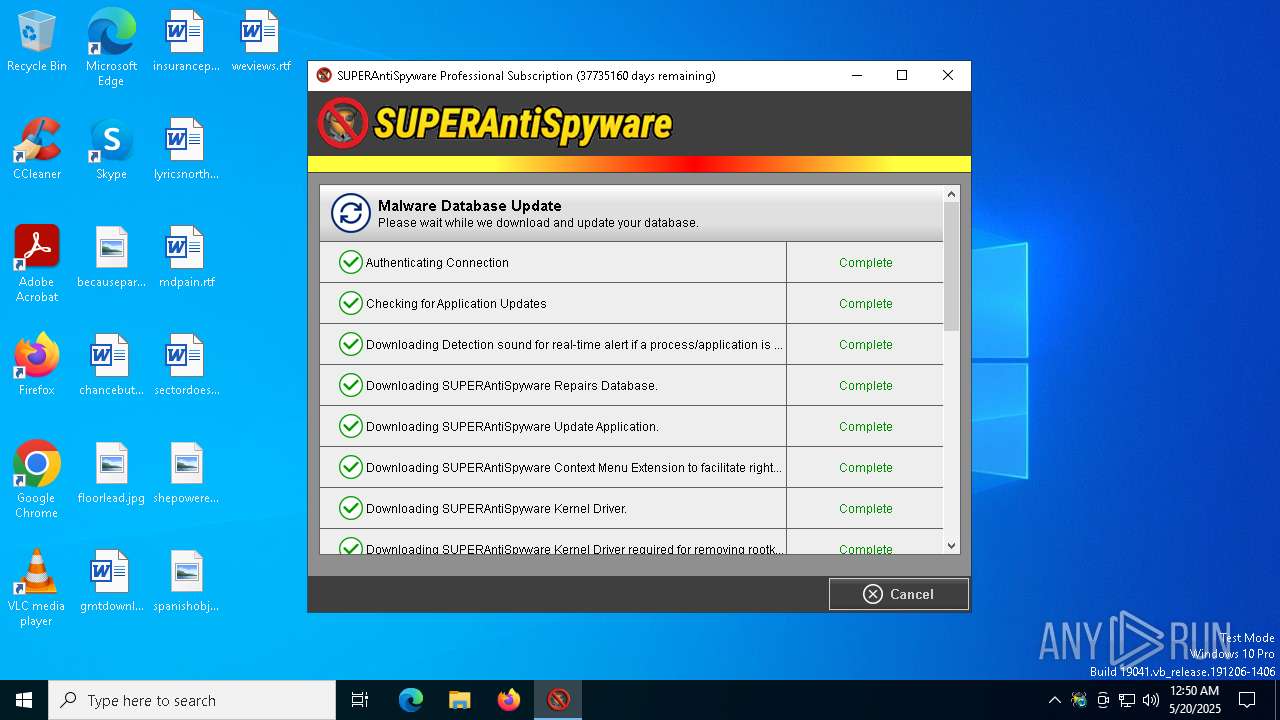Open Task View from the taskbar
1280x720 pixels.
point(360,700)
